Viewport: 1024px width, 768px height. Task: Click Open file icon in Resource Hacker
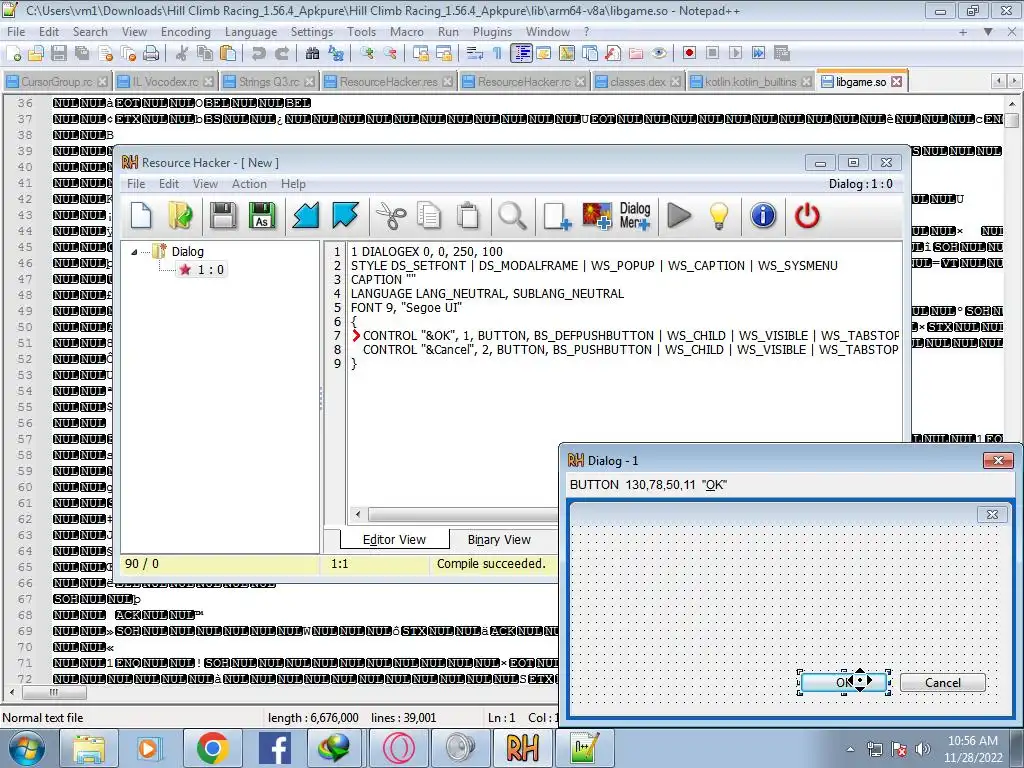tap(180, 216)
